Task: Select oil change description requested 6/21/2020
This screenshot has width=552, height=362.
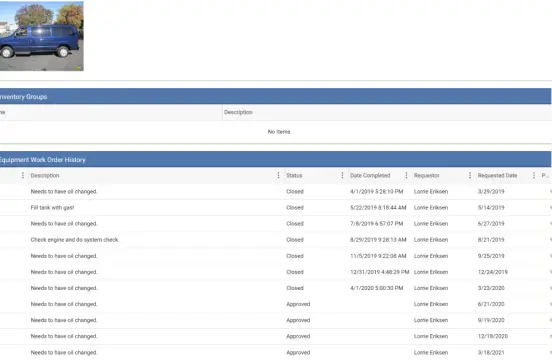Action: [64, 304]
